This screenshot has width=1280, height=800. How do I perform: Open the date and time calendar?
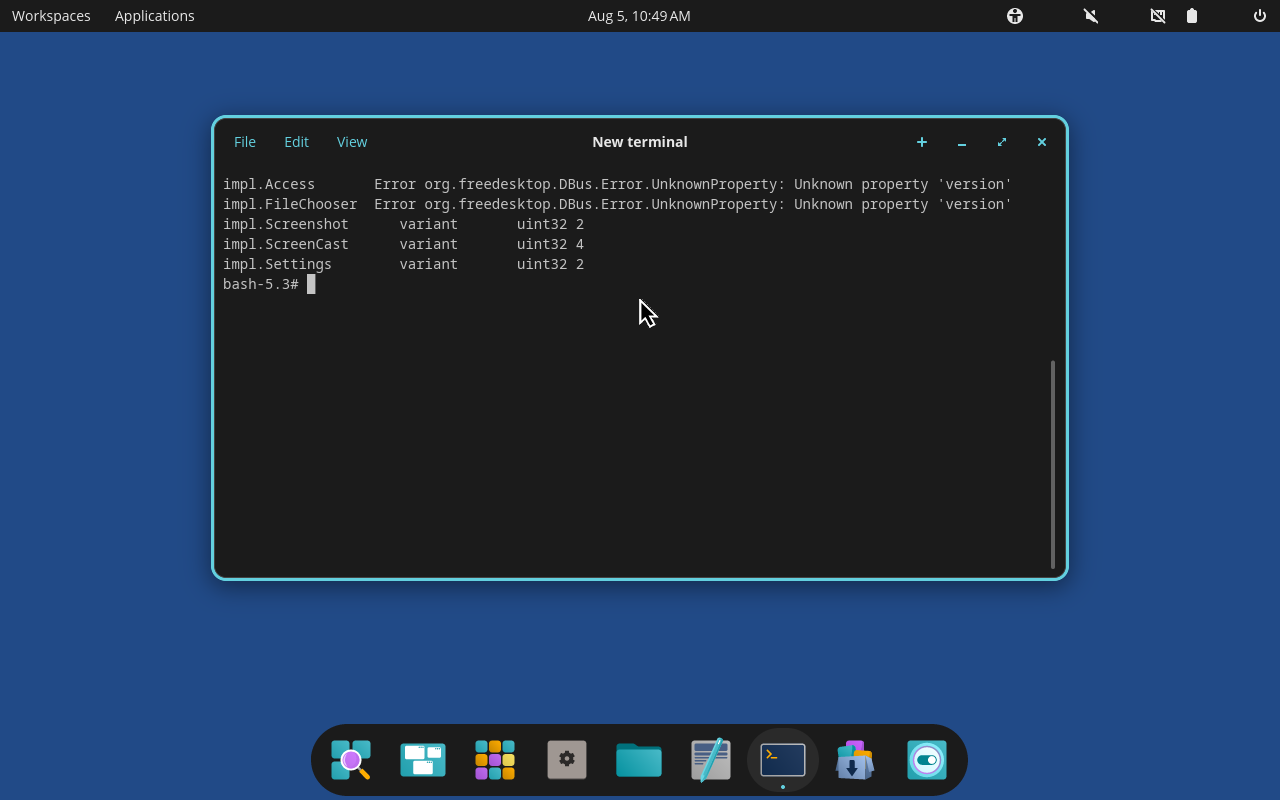(639, 16)
